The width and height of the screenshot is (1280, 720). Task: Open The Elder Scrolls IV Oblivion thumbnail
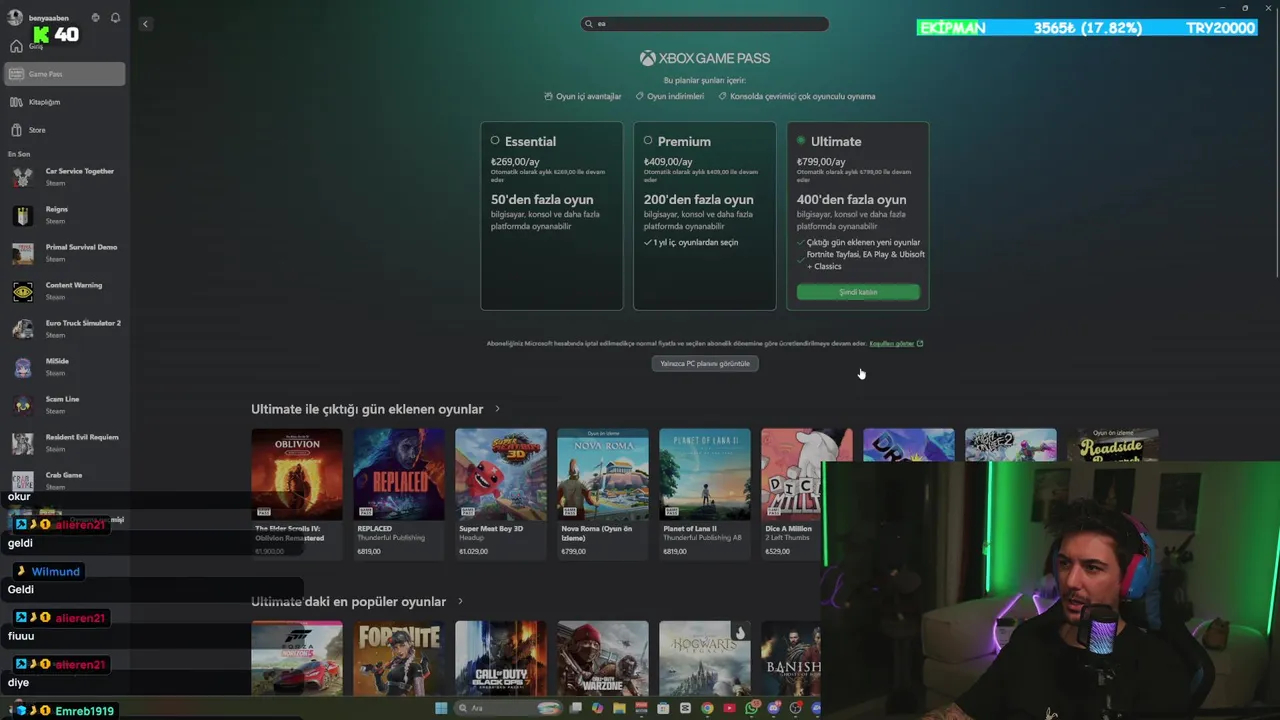coord(297,474)
